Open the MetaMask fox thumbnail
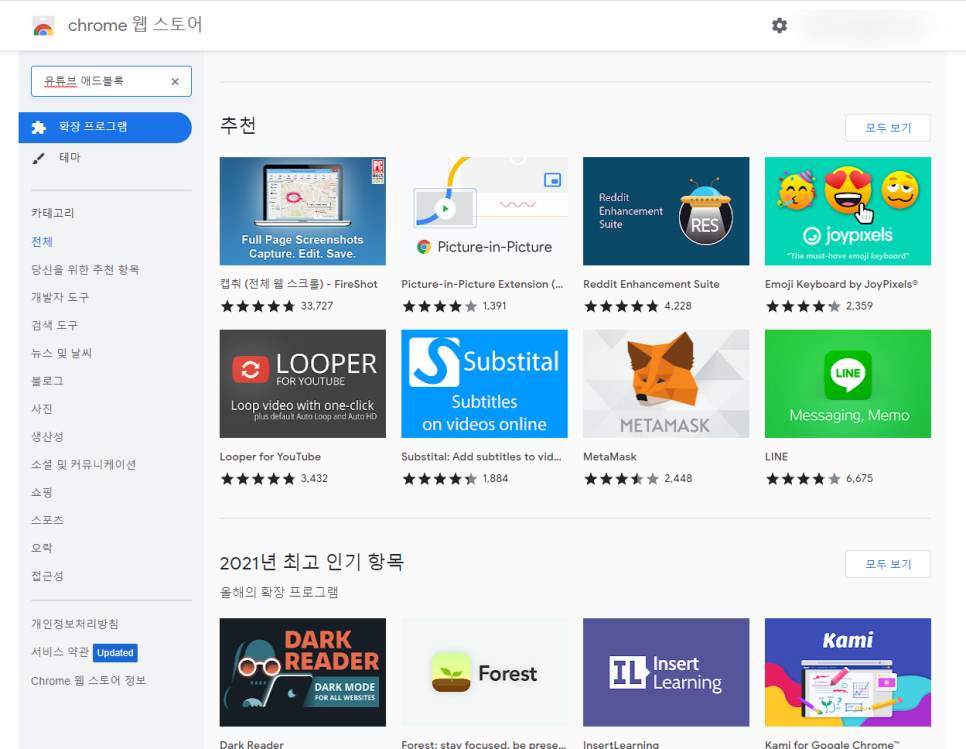Image resolution: width=966 pixels, height=749 pixels. (666, 384)
